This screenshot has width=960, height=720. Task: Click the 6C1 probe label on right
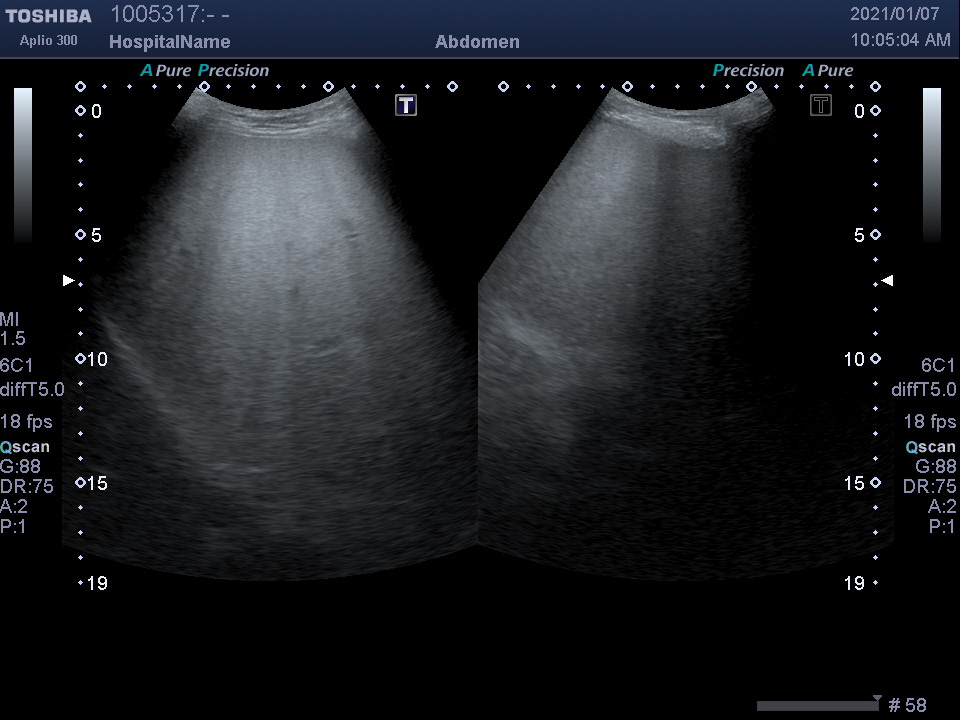tap(938, 366)
